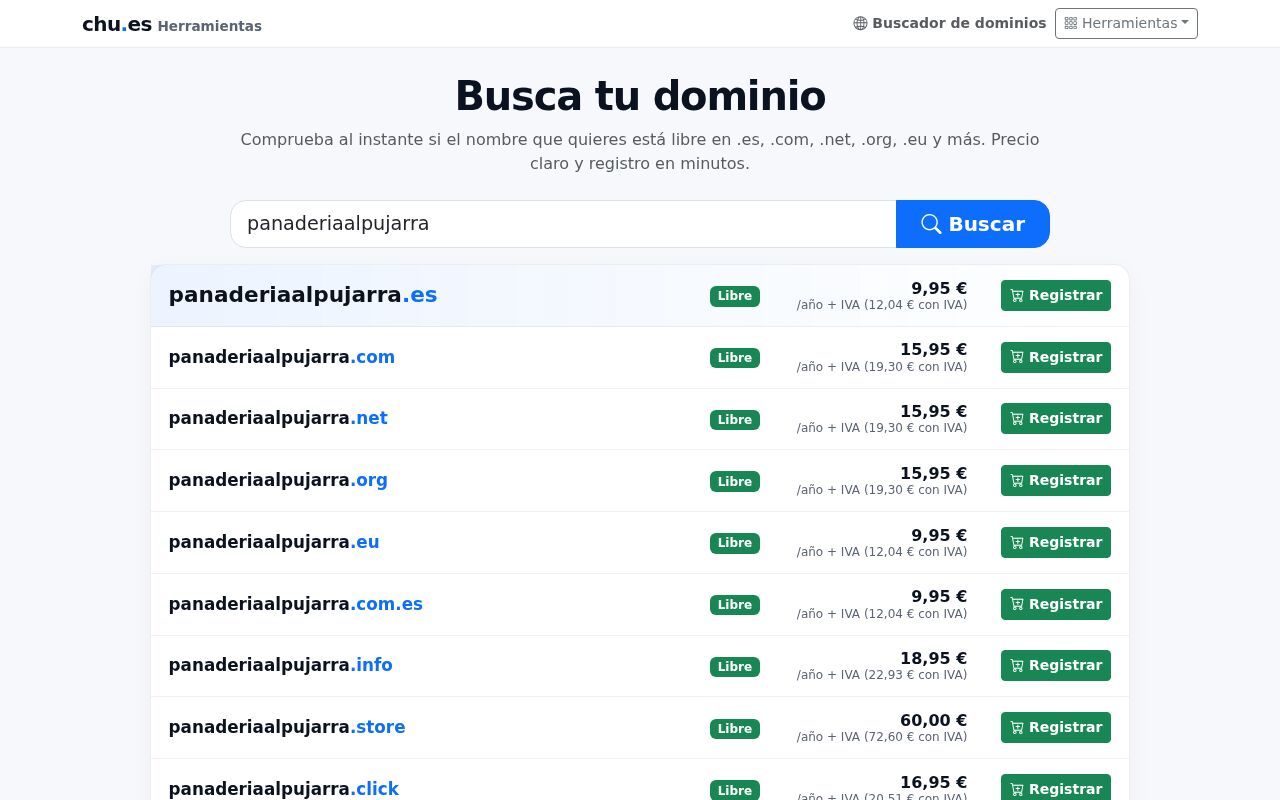1280x800 pixels.
Task: Click the Libre badge for .org domain
Action: click(x=735, y=481)
